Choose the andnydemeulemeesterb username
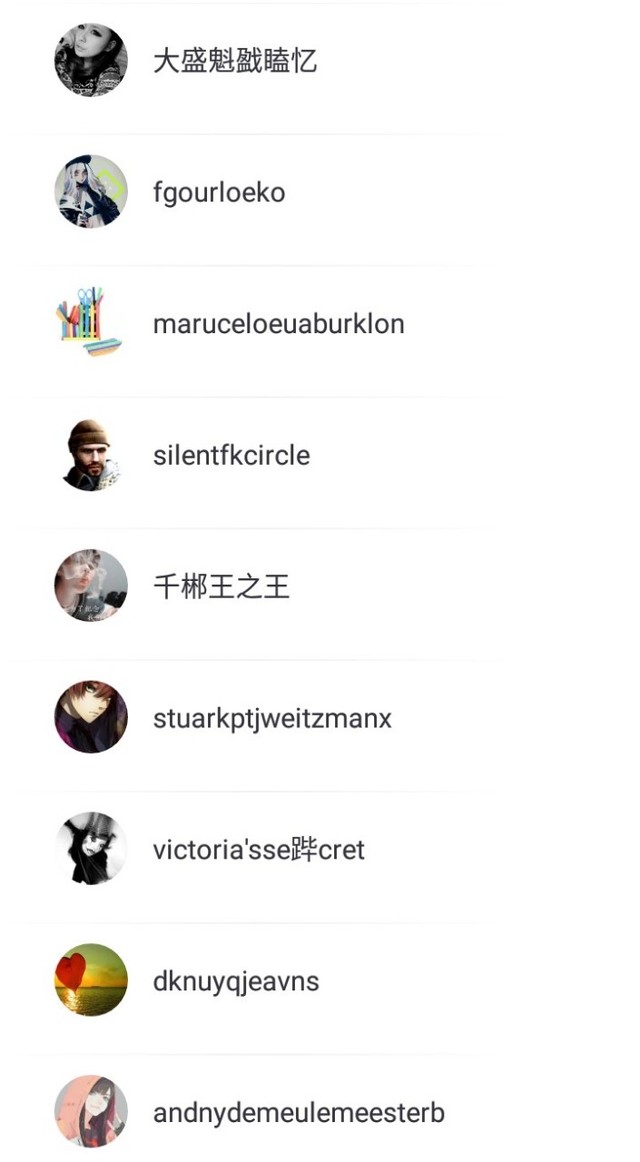 click(299, 1112)
